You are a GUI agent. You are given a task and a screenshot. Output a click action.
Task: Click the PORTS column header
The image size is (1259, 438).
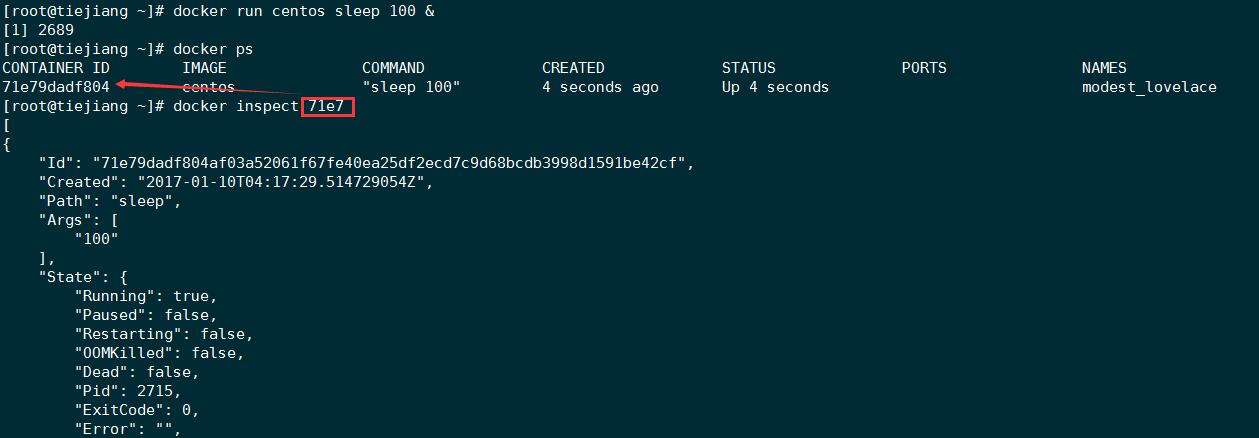(x=924, y=68)
